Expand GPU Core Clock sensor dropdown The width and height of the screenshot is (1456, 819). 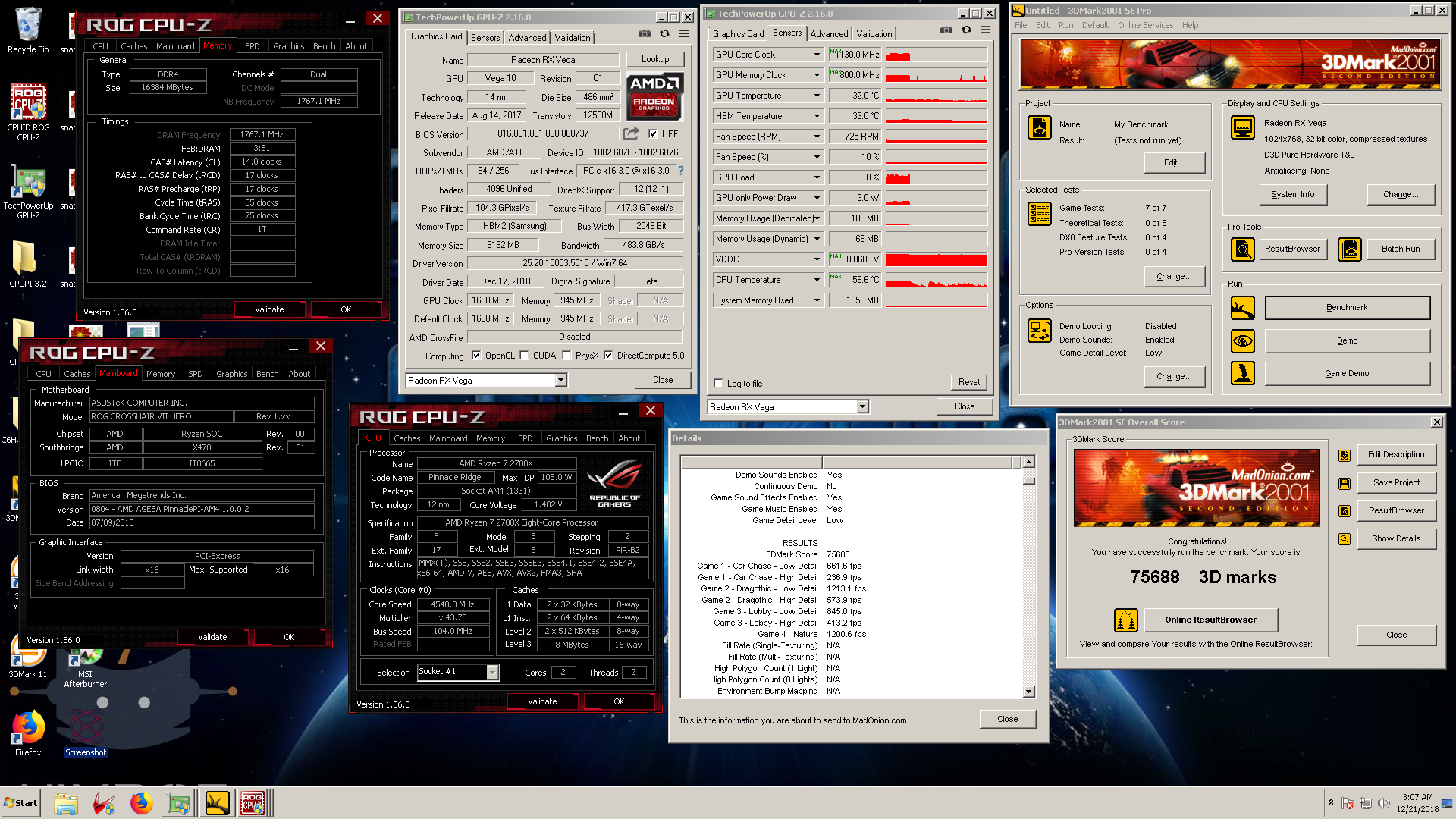817,55
